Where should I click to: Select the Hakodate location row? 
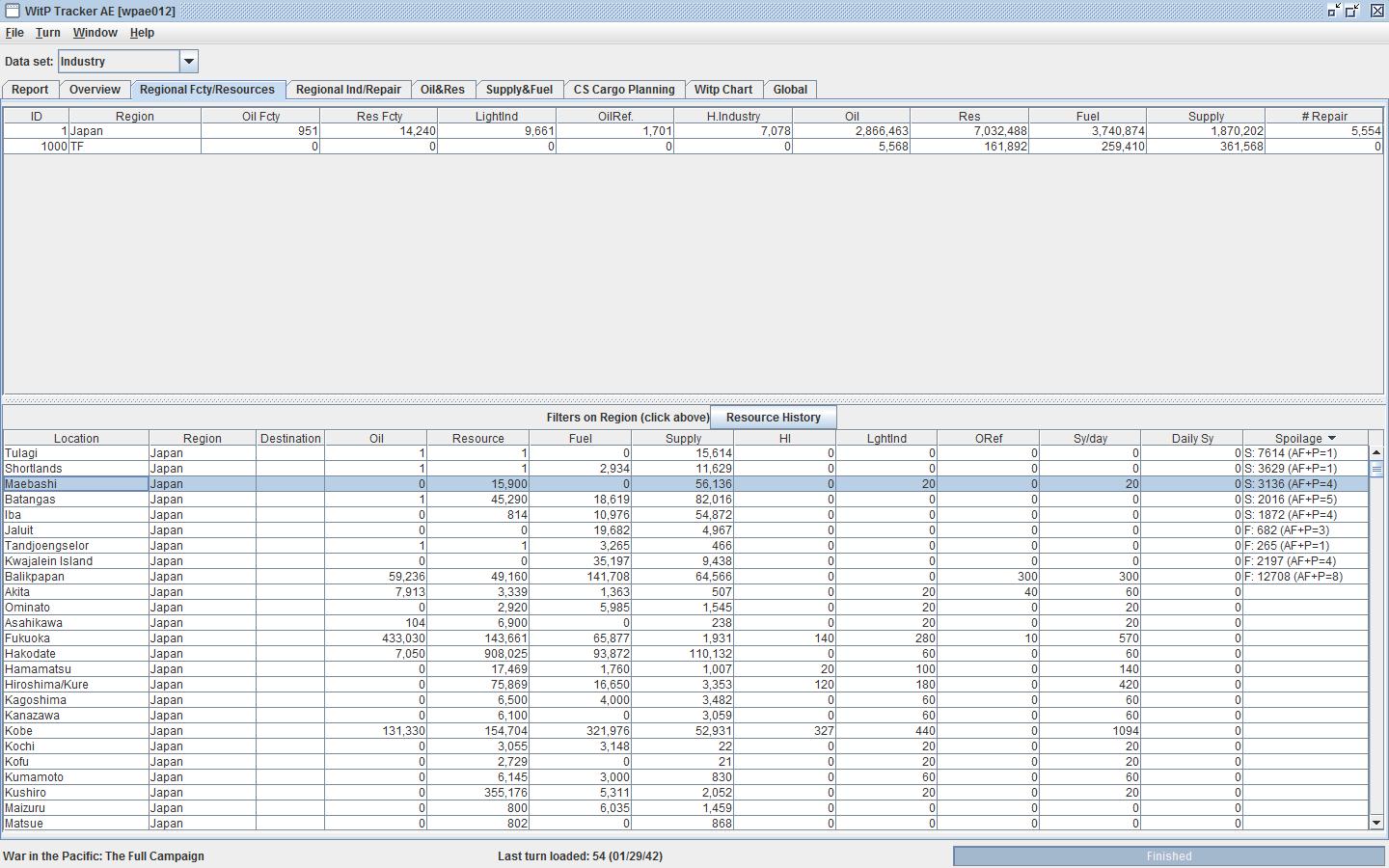coord(686,654)
